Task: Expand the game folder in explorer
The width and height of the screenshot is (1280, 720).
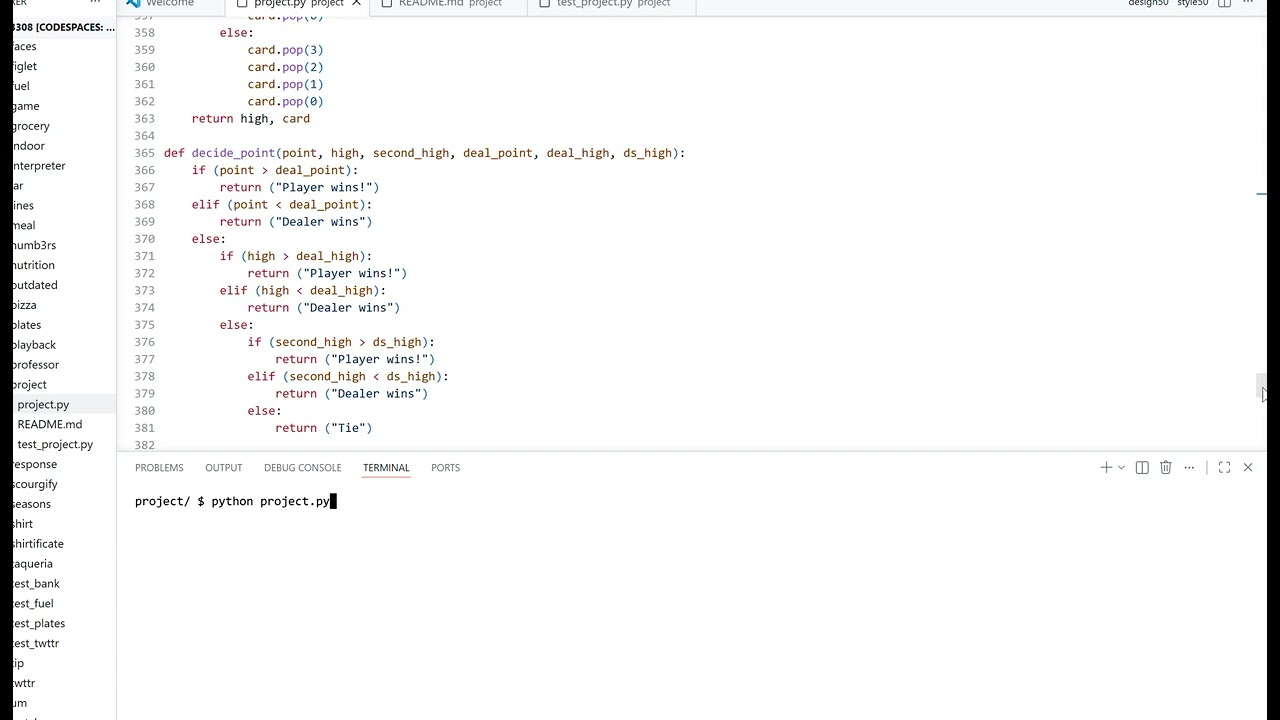Action: 27,106
